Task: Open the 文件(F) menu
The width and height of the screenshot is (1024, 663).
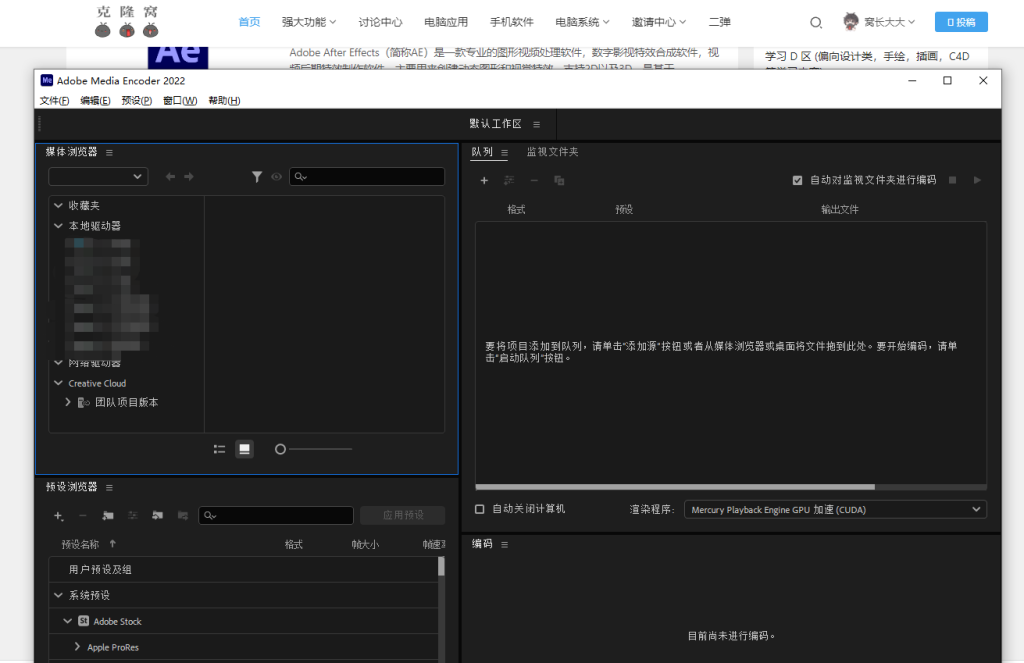Action: tap(54, 101)
